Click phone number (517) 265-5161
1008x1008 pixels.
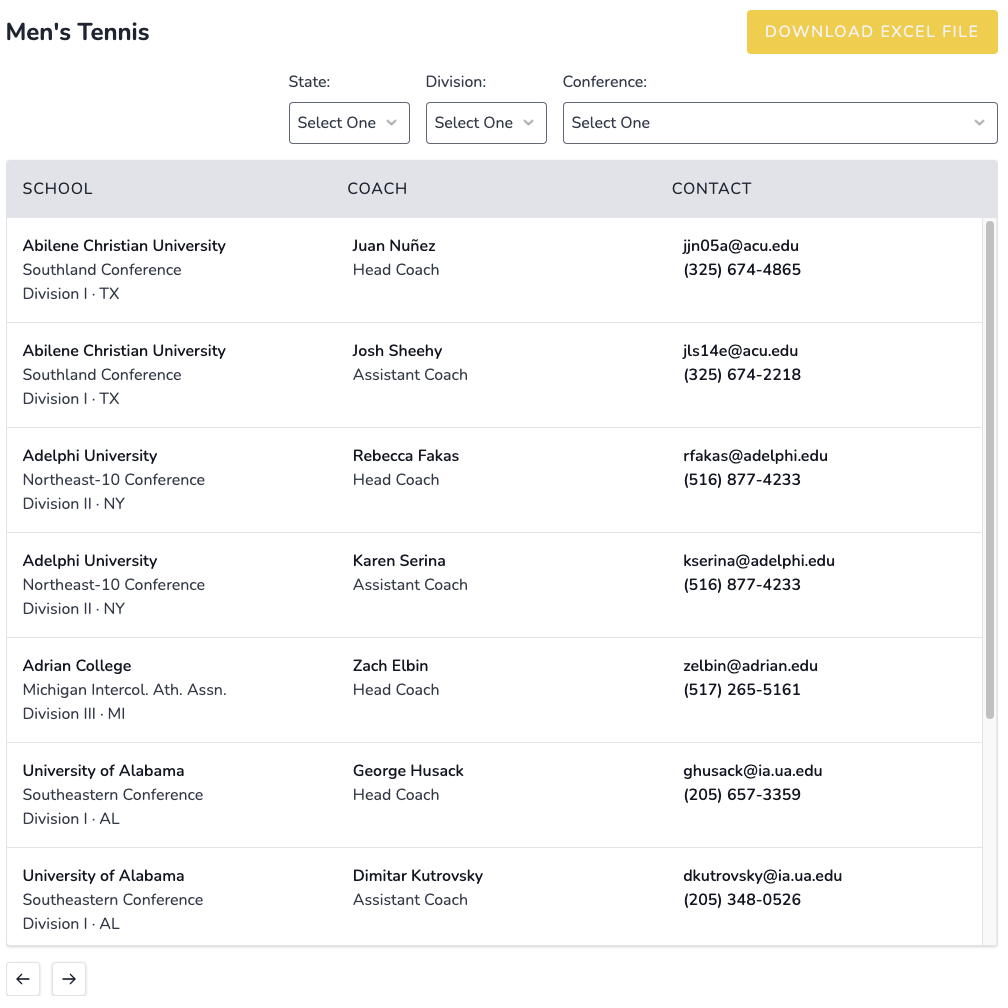click(742, 690)
